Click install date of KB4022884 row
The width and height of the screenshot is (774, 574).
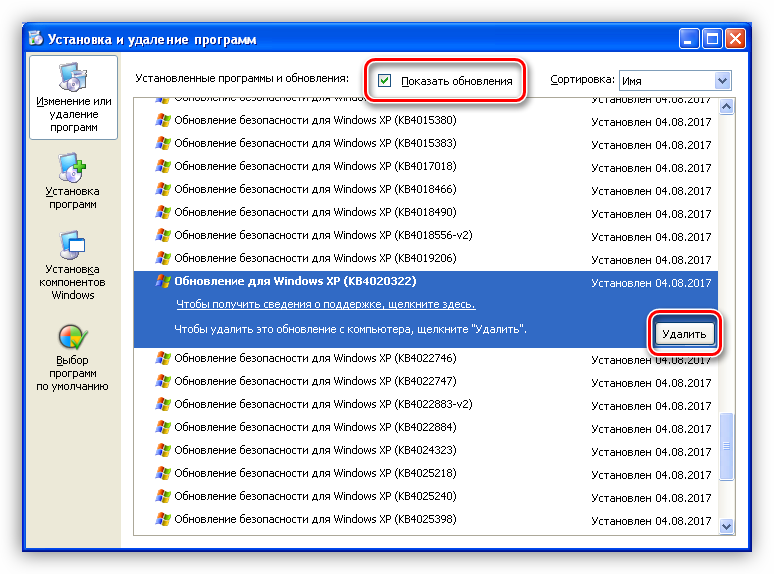[x=651, y=429]
